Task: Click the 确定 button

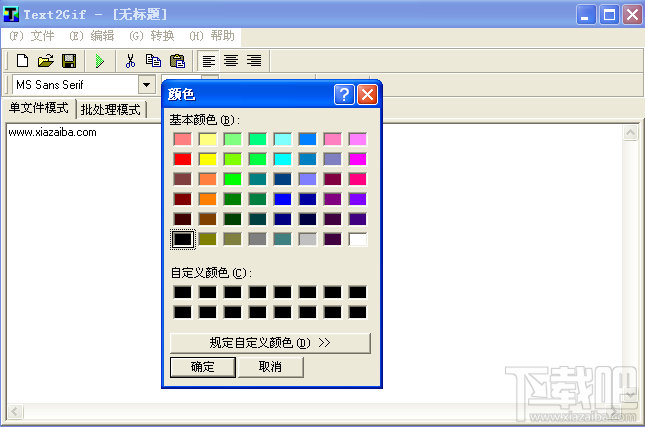Action: click(x=203, y=367)
